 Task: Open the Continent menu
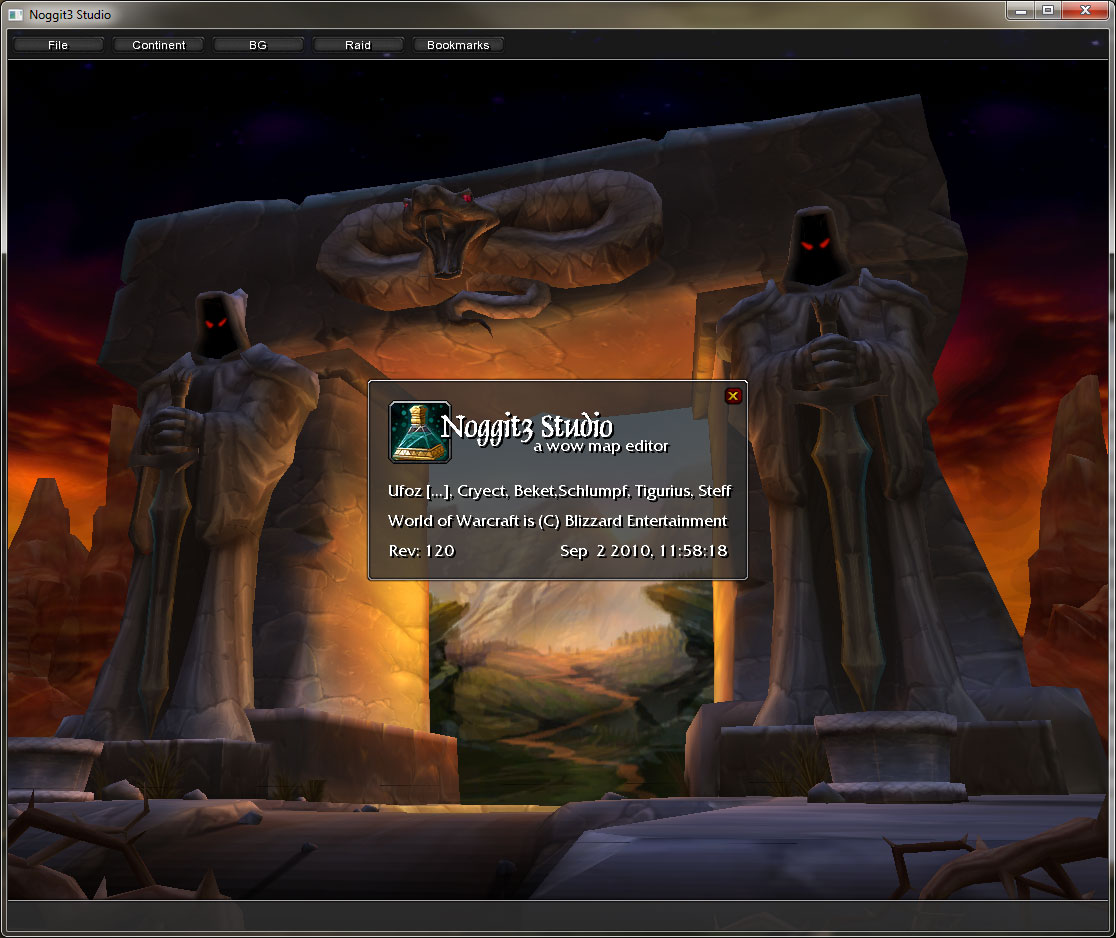click(158, 45)
